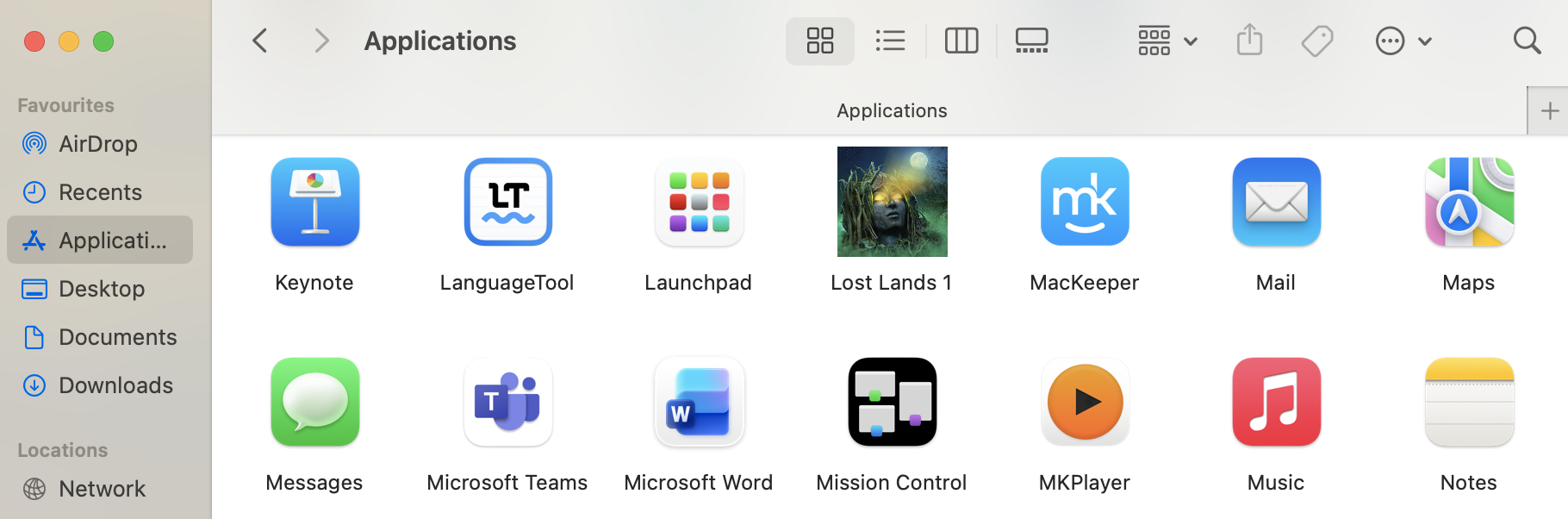Open Recents in the sidebar
The image size is (1568, 519).
(x=100, y=192)
